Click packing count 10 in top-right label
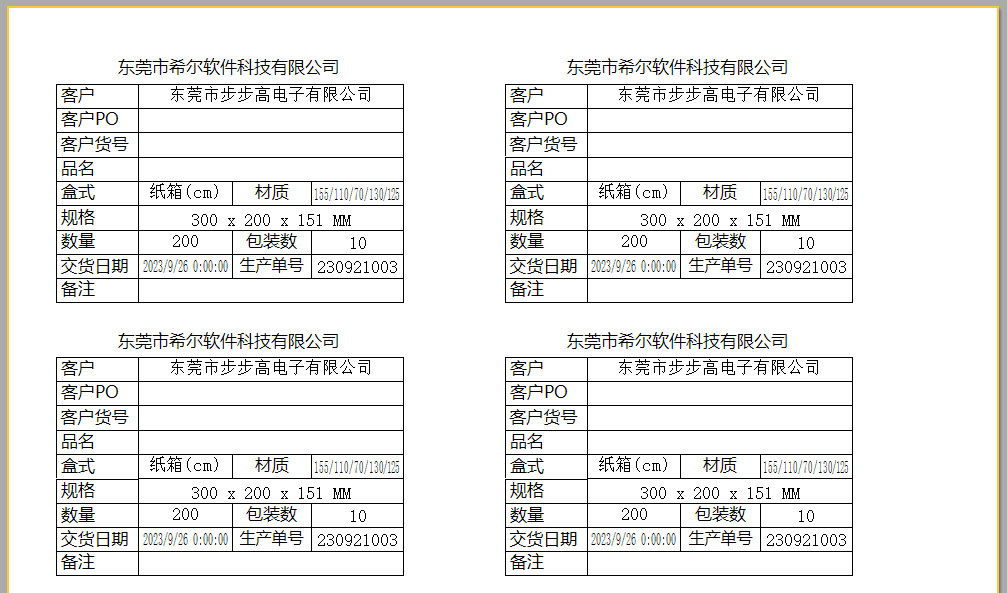Viewport: 1007px width, 593px height. [806, 243]
